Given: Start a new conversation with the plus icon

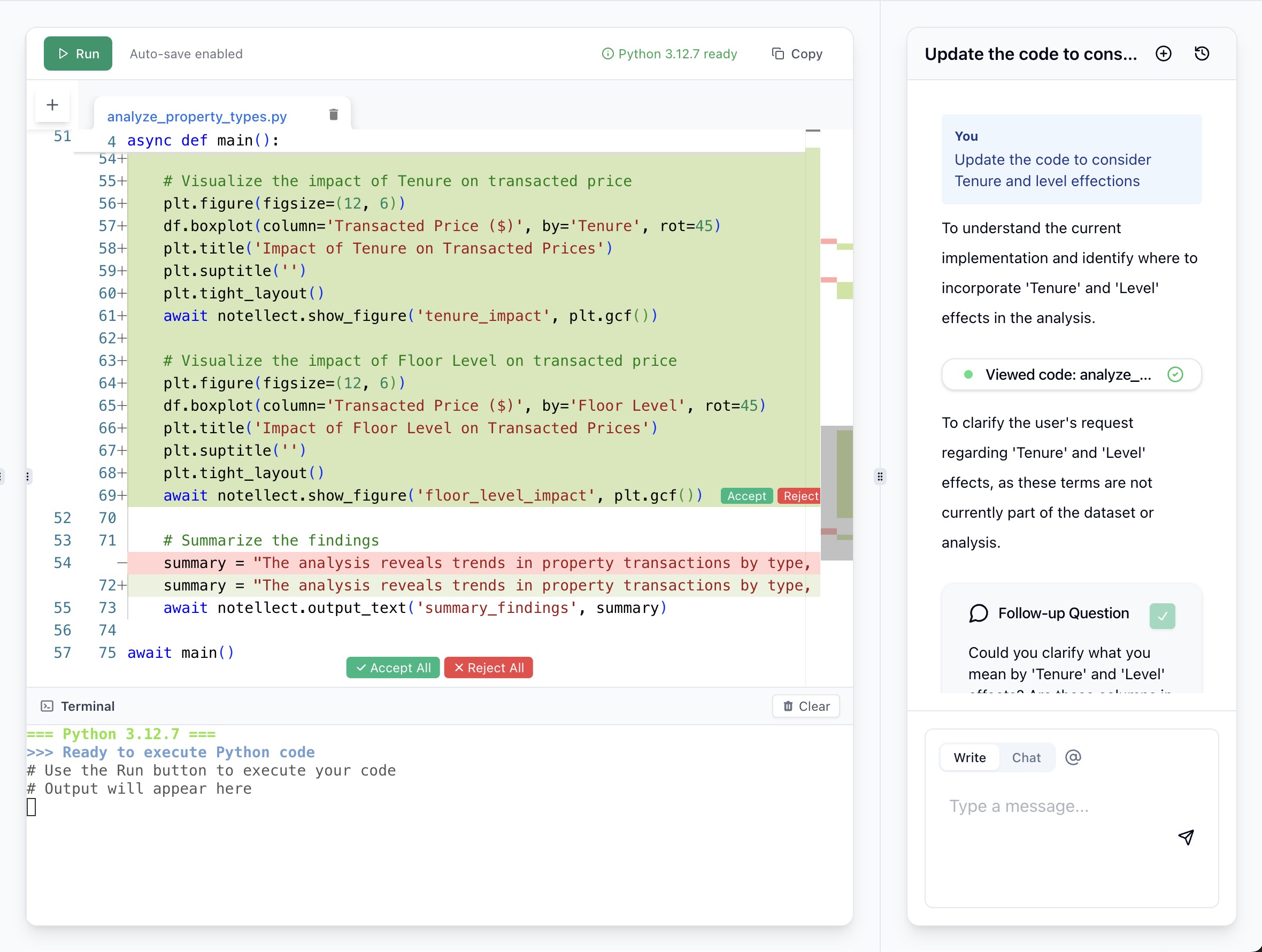Looking at the screenshot, I should 1164,53.
